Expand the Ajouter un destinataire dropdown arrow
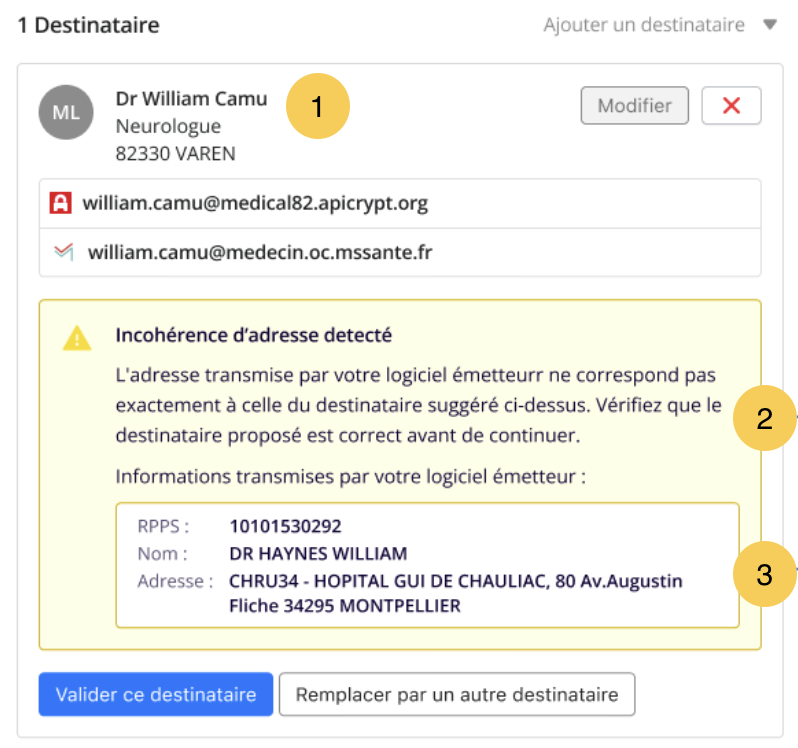798x748 pixels. click(770, 24)
